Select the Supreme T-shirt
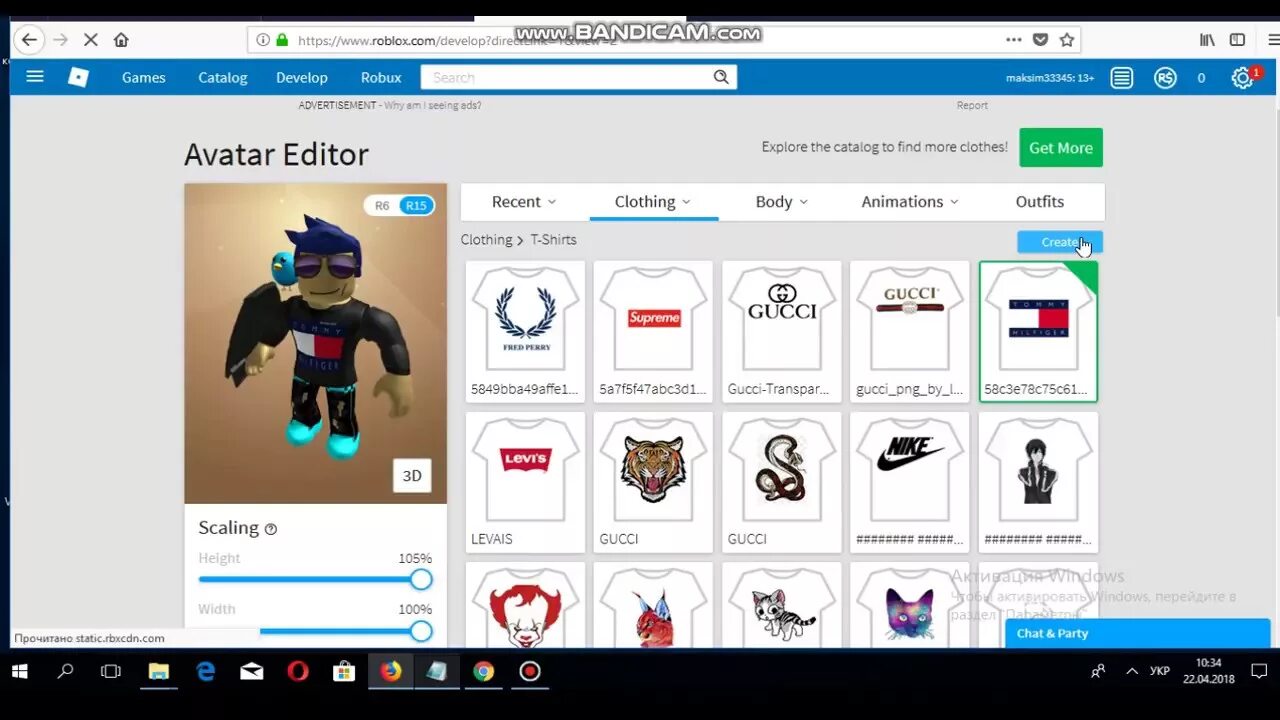The image size is (1280, 720). [653, 331]
